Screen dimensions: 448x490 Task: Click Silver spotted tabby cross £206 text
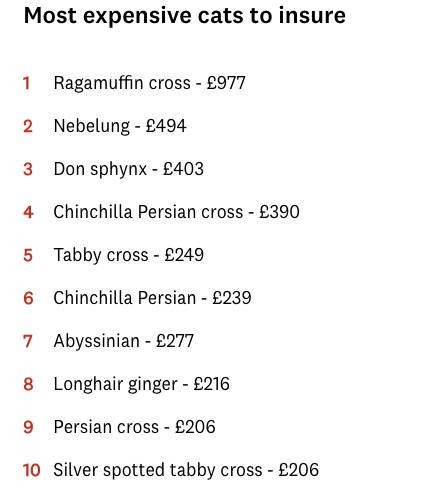tap(186, 470)
